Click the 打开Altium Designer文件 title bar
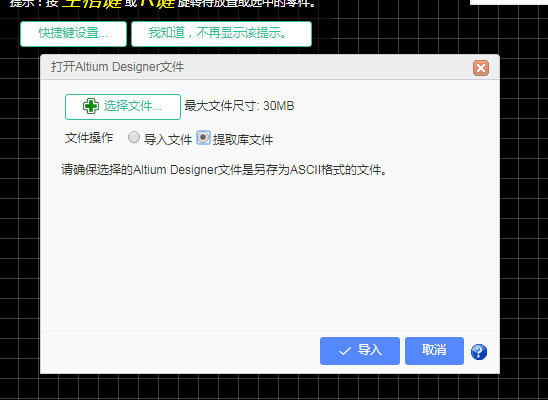This screenshot has width=548, height=400. click(x=270, y=67)
